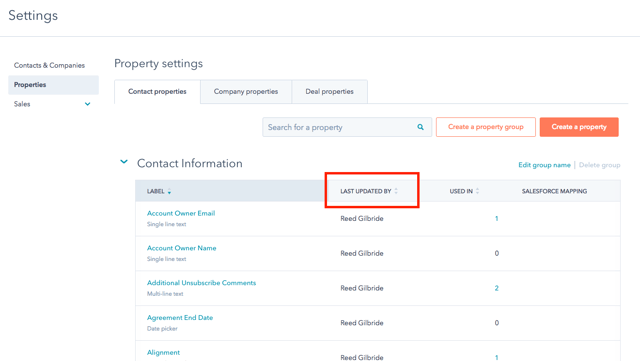
Task: Click Used In value for Account Owner Name
Action: tap(496, 253)
